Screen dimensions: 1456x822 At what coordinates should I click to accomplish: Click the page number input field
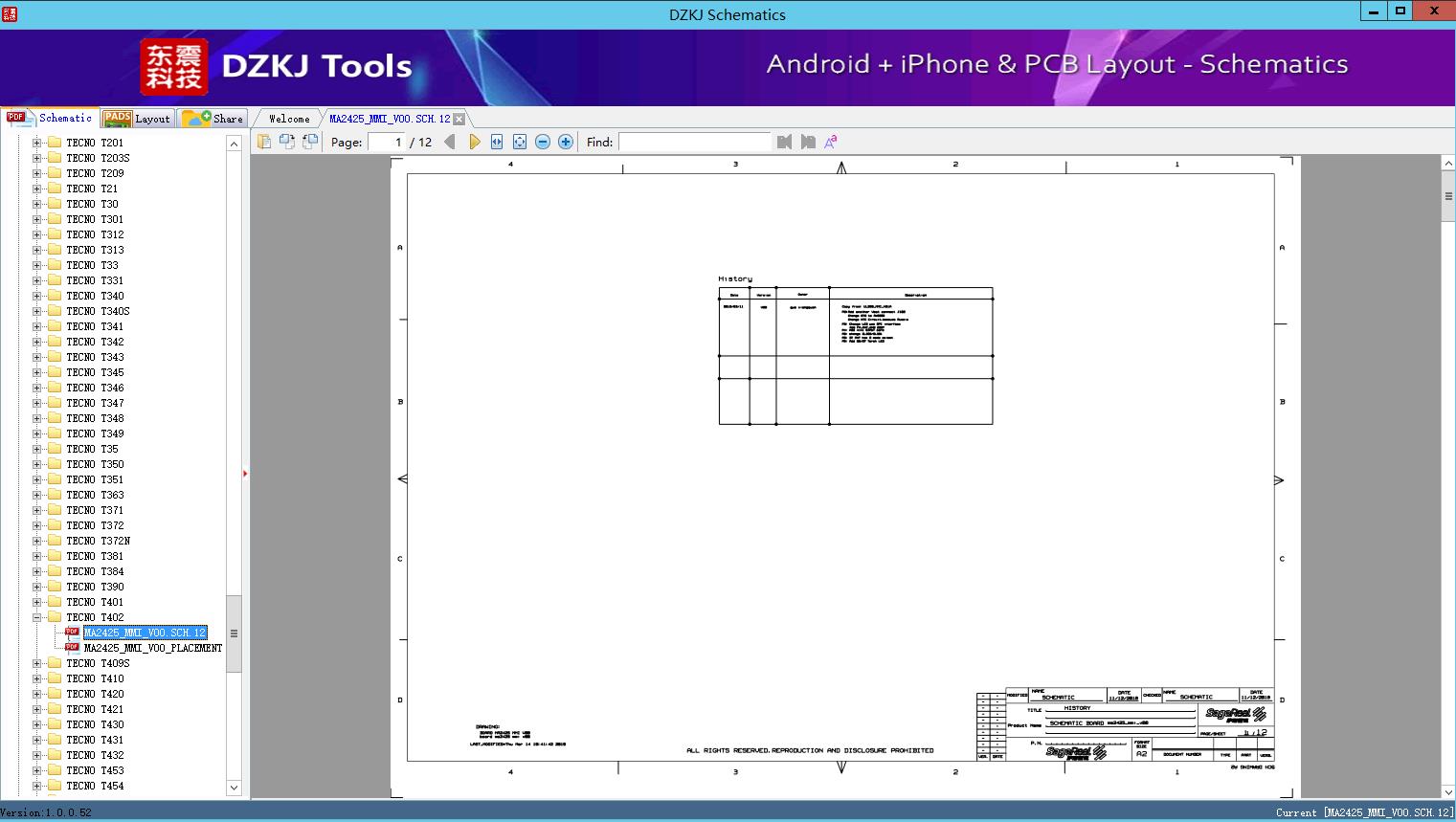tap(387, 142)
